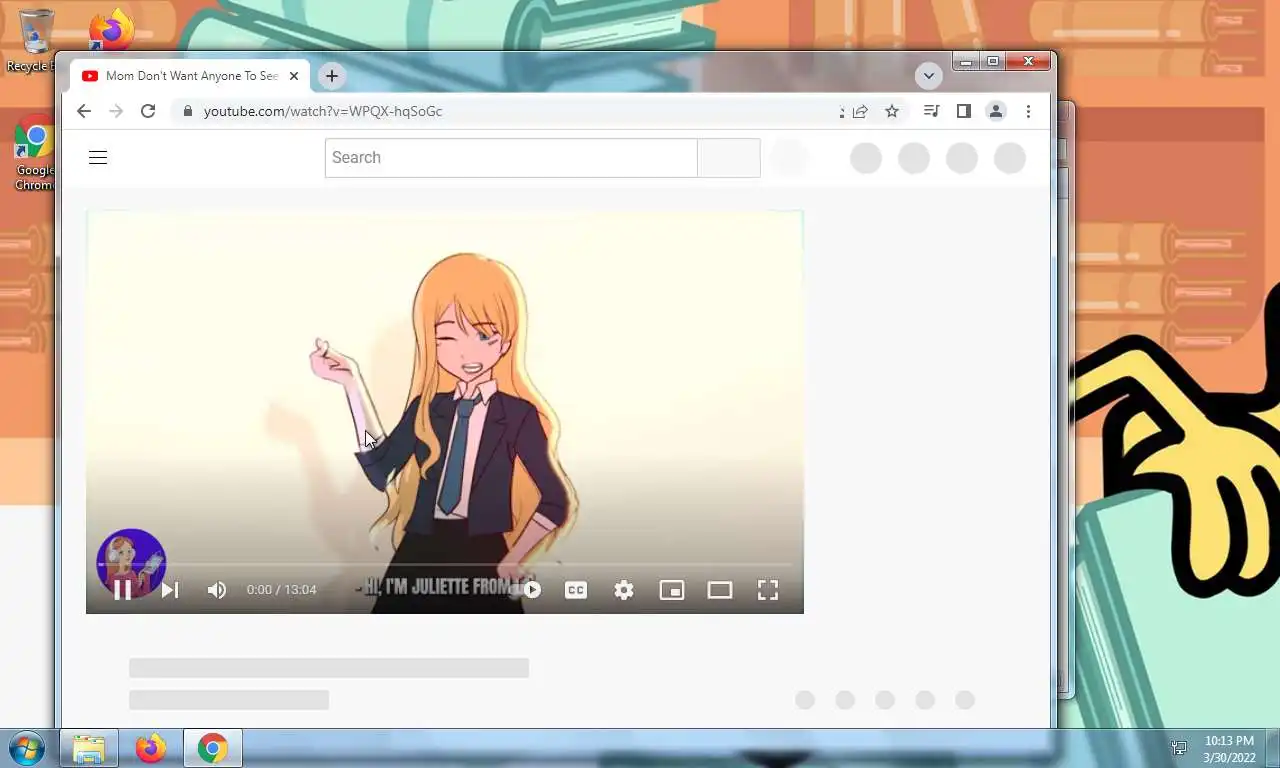Activate the miniplayer mode
This screenshot has height=768, width=1280.
coord(672,590)
